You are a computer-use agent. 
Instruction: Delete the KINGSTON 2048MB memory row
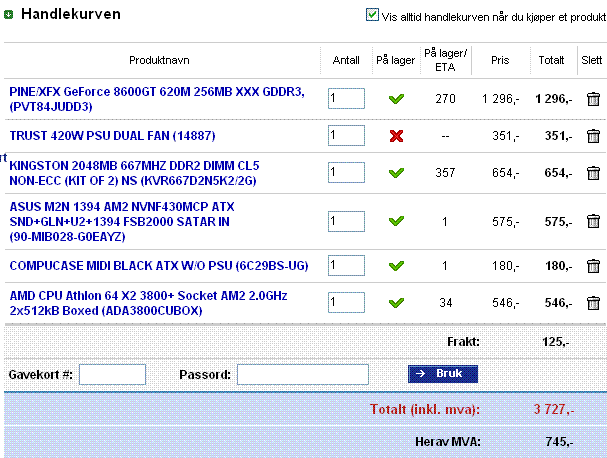pos(593,173)
